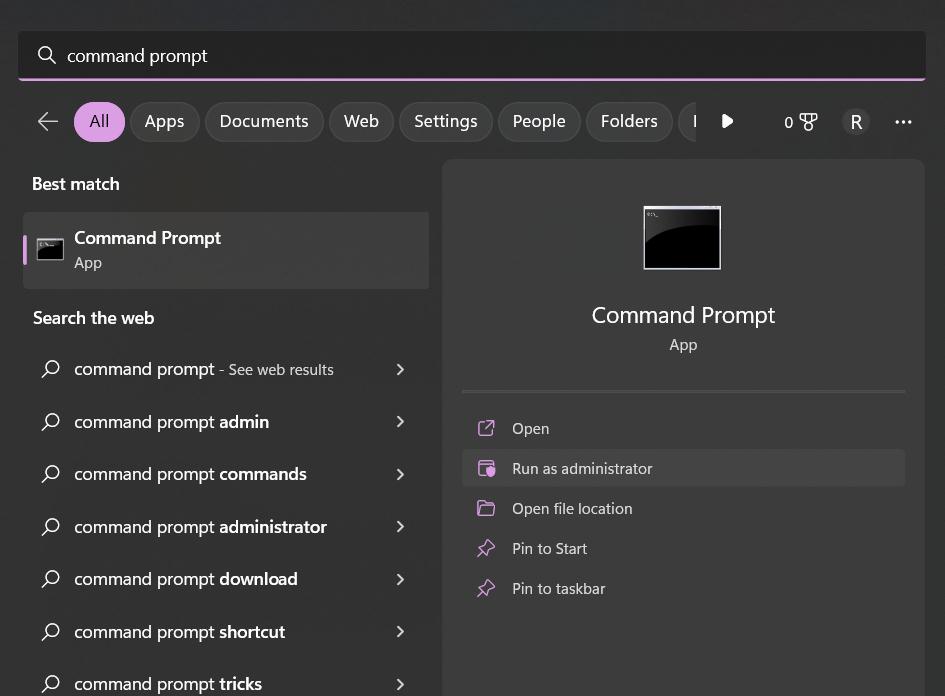Expand the 'command prompt shortcut' chevron
This screenshot has height=696, width=945.
[x=400, y=632]
